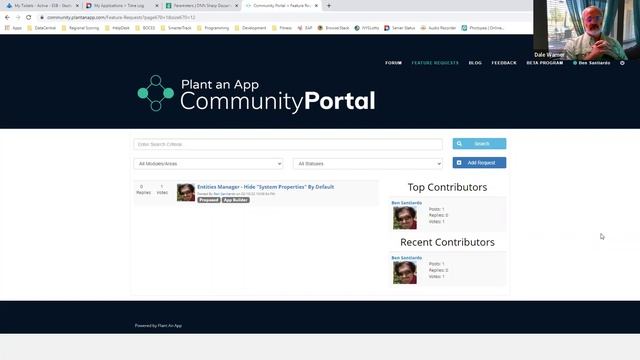
Task: Click the Proposed status tag
Action: pos(209,200)
